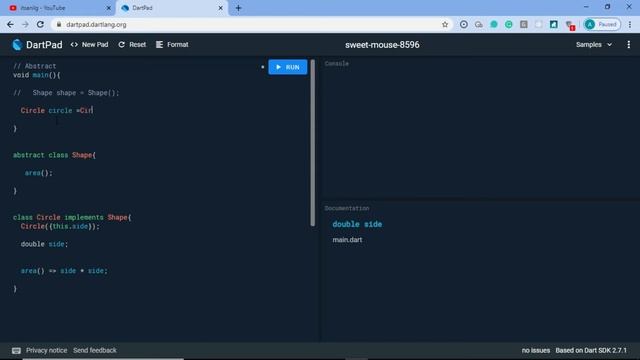Viewport: 640px width, 360px height.
Task: Click the site lock icon in the address bar
Action: click(59, 24)
